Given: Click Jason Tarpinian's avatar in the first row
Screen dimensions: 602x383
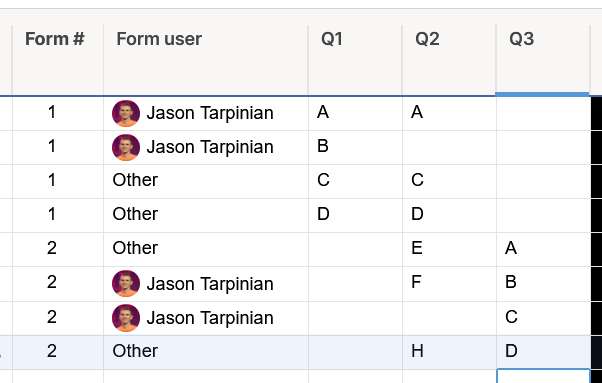Looking at the screenshot, I should click(x=126, y=113).
